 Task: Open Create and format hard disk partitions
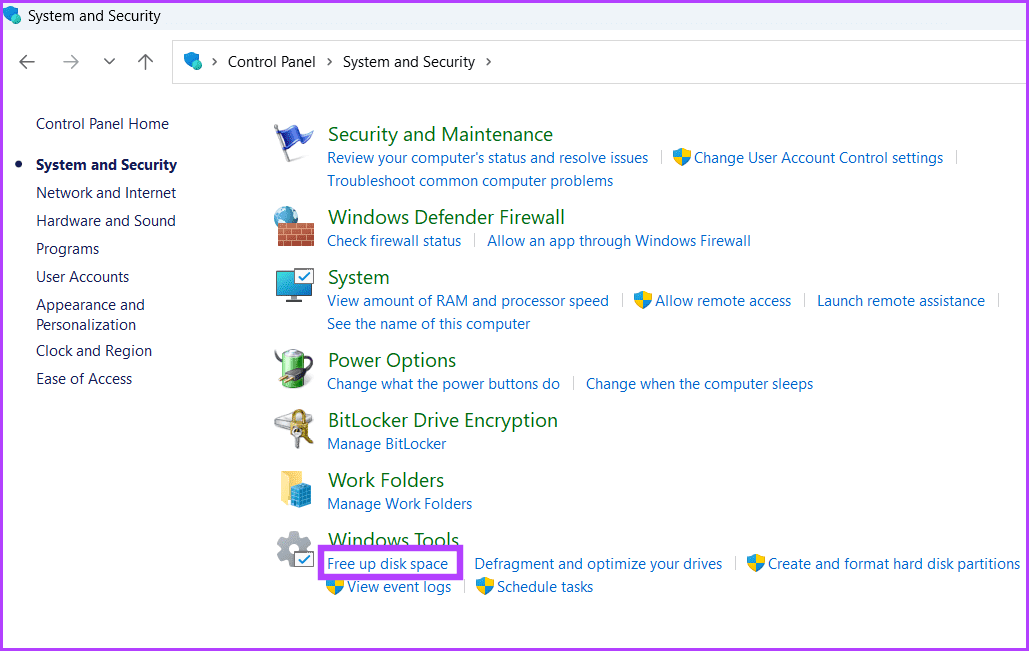[x=894, y=564]
